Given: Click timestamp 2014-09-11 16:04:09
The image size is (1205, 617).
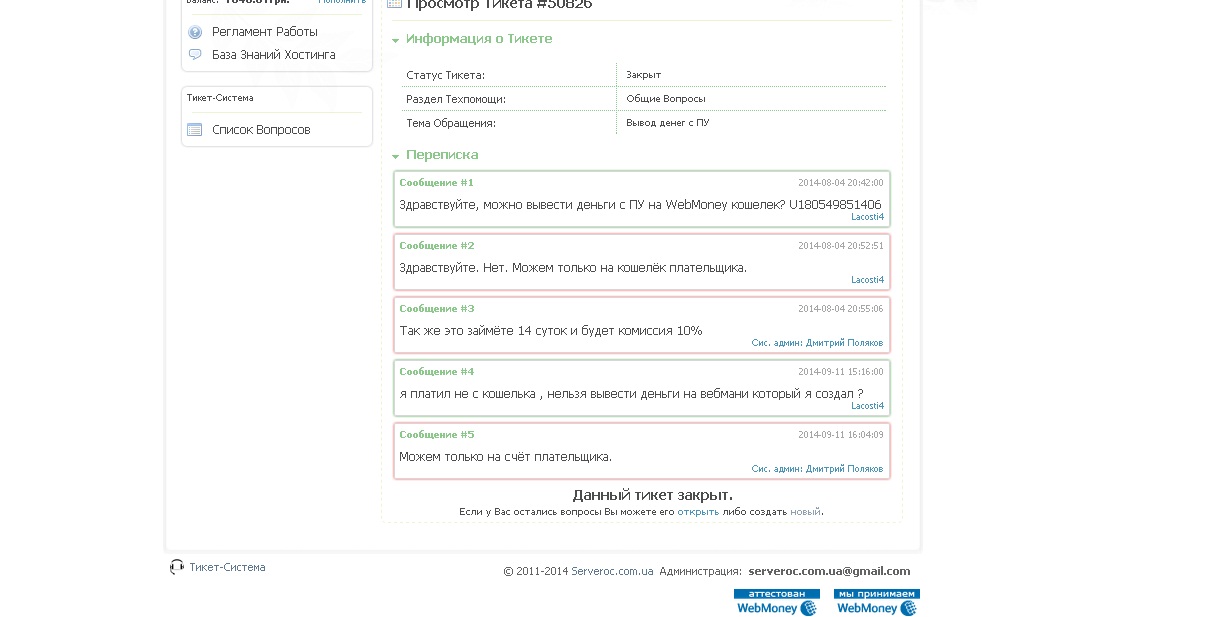Looking at the screenshot, I should (840, 435).
